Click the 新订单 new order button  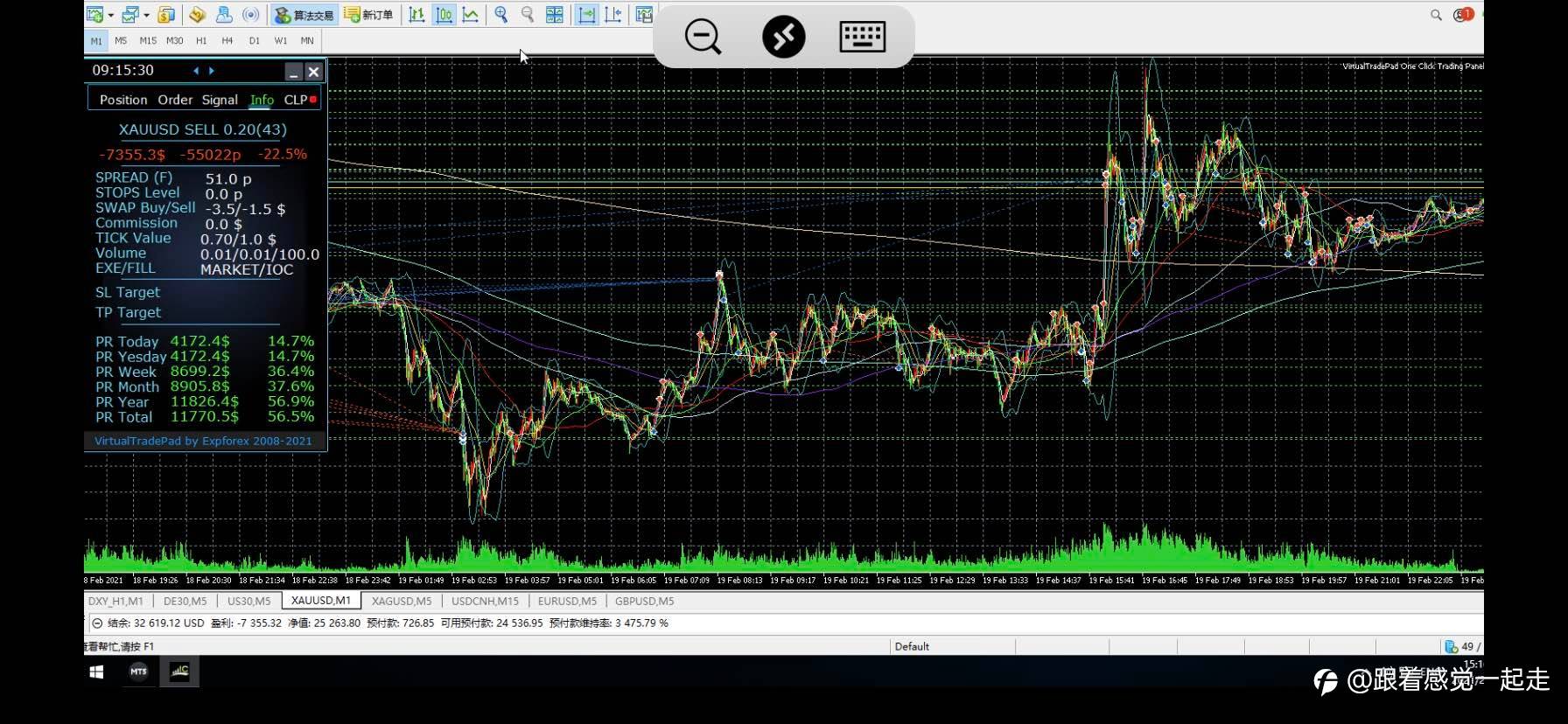tap(368, 15)
